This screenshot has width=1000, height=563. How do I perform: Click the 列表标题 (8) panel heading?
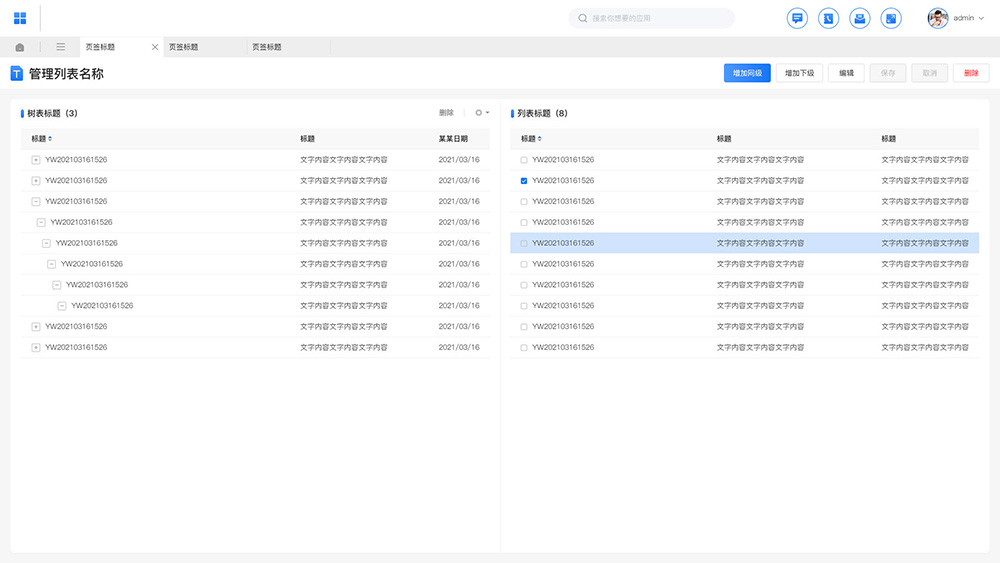(x=542, y=113)
